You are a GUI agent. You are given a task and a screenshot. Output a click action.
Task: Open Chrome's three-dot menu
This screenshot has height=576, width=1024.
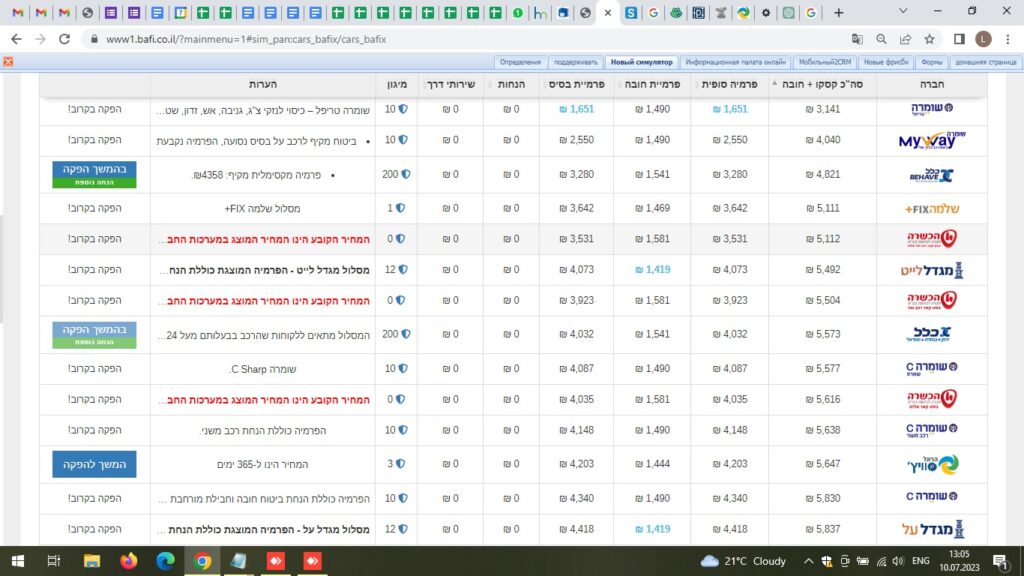click(1008, 39)
